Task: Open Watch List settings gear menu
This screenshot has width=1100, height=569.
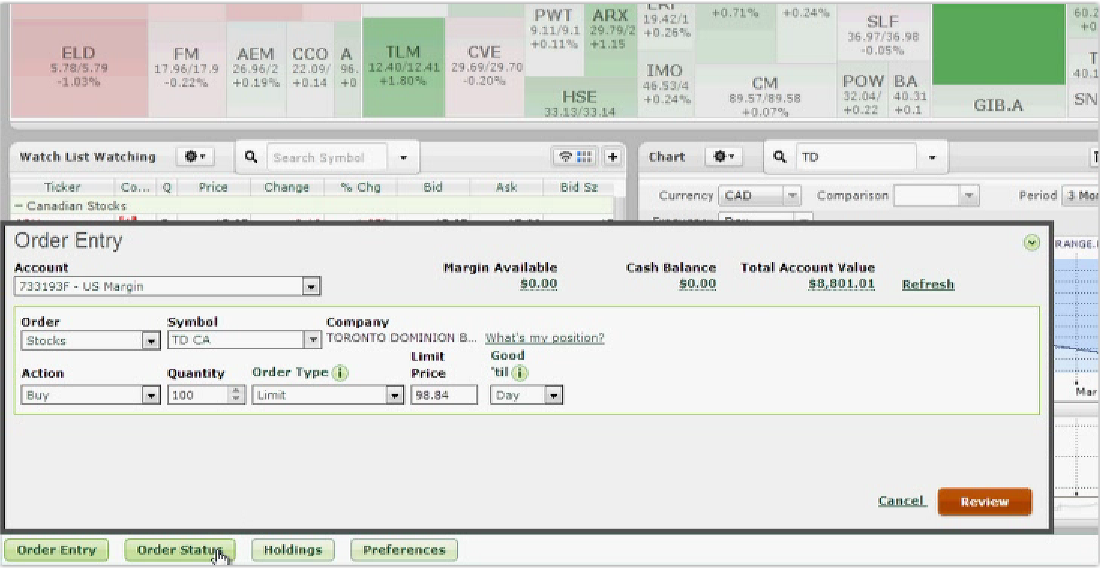Action: coord(195,157)
